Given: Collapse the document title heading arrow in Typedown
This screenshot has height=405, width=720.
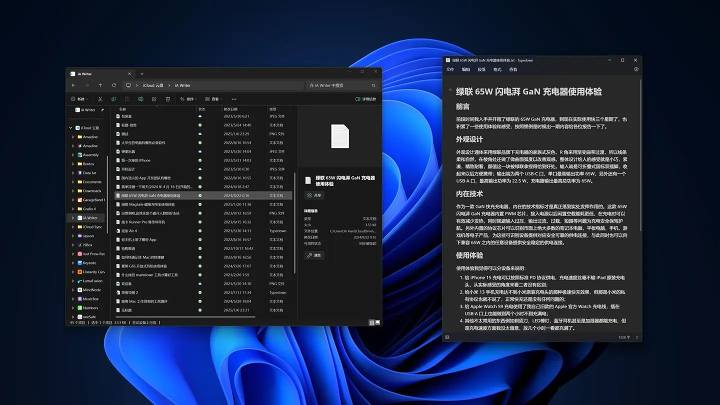Looking at the screenshot, I should tap(450, 91).
